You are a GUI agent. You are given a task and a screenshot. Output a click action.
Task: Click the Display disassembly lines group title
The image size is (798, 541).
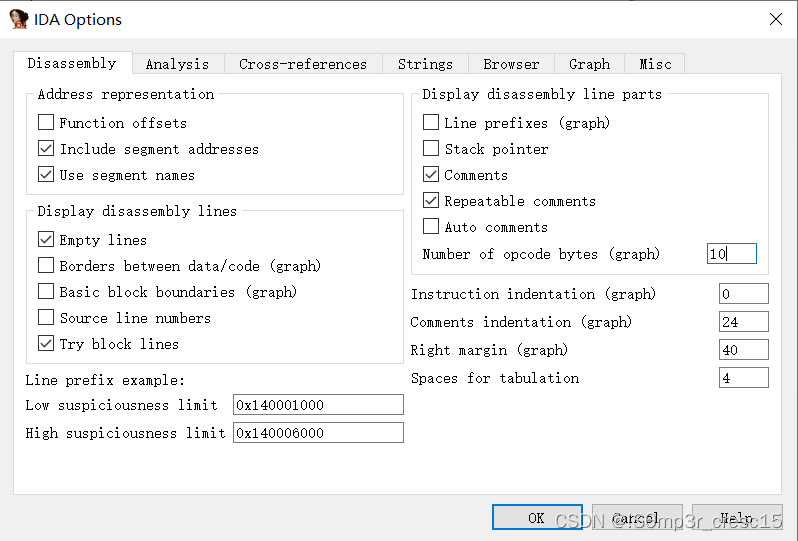click(x=137, y=211)
